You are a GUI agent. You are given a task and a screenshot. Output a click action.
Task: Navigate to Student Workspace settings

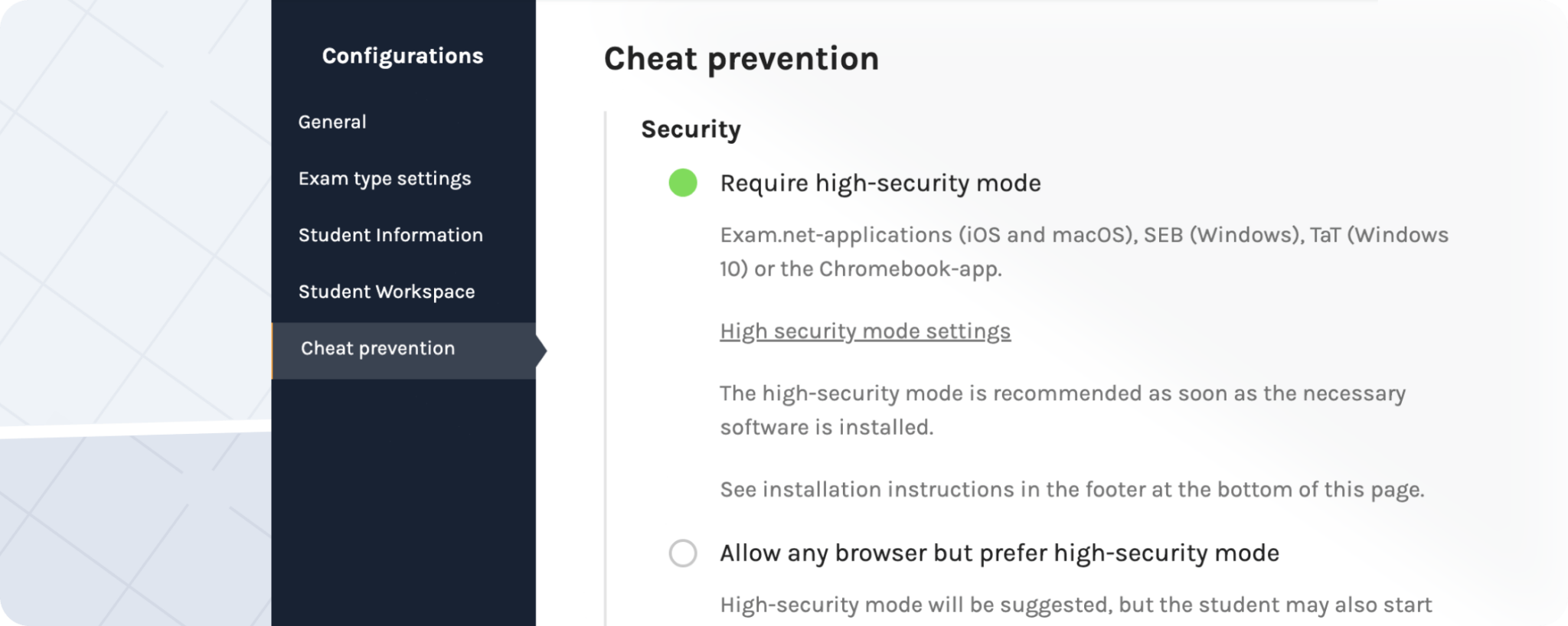click(x=387, y=292)
